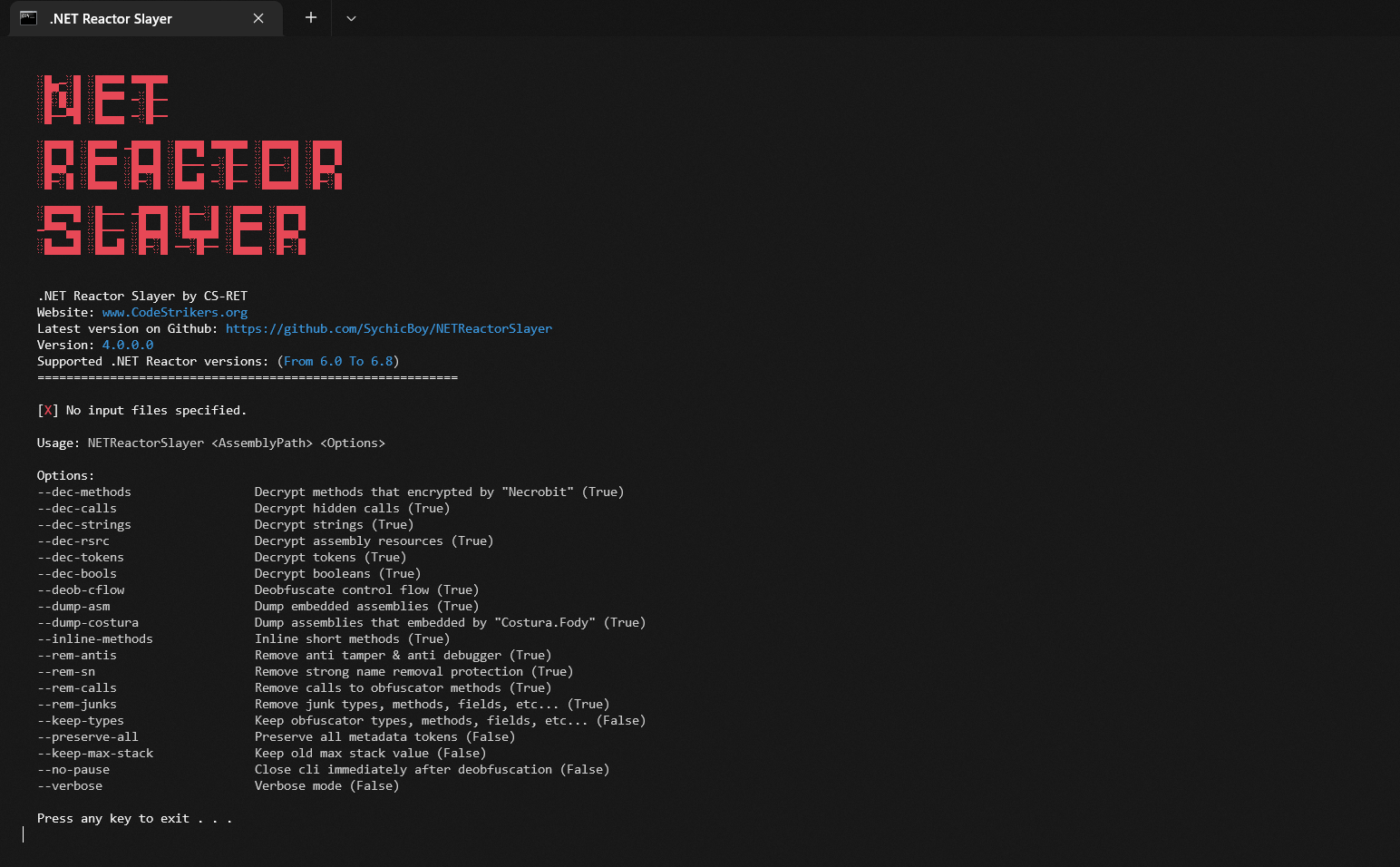1400x867 pixels.
Task: Click the '.NET Reactor Slayer by CS-RET' line
Action: (142, 296)
